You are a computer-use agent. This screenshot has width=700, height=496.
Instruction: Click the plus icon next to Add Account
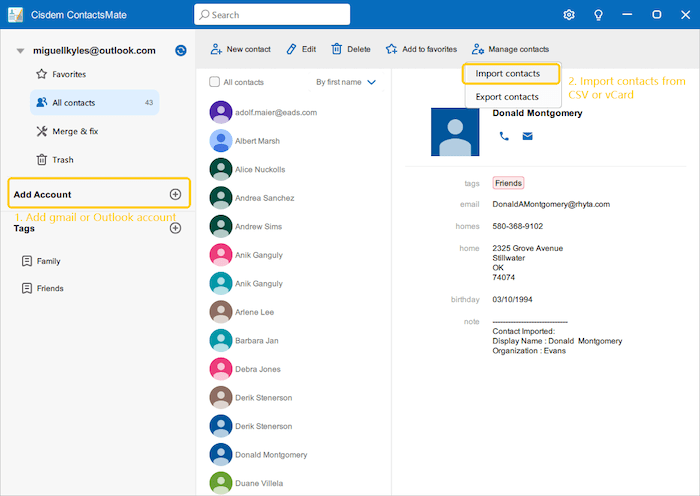coord(175,194)
